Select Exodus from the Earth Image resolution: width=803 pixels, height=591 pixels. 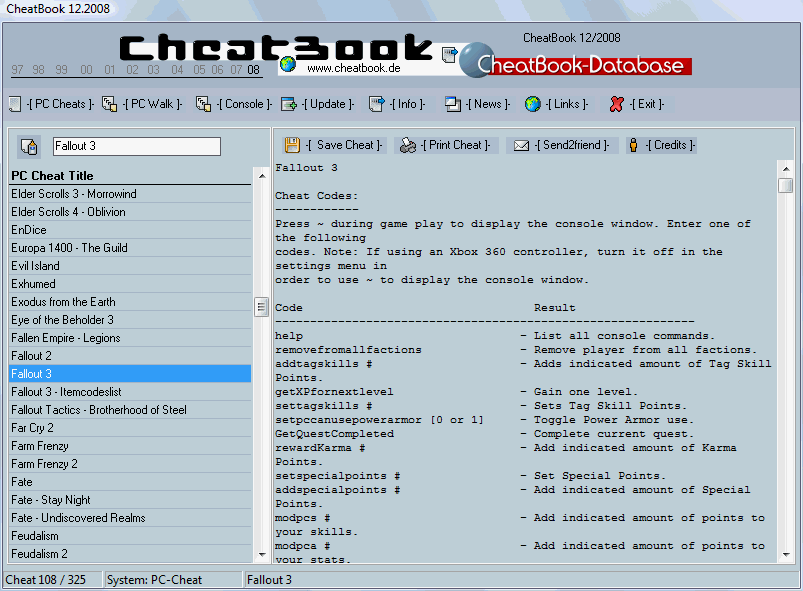tap(131, 302)
